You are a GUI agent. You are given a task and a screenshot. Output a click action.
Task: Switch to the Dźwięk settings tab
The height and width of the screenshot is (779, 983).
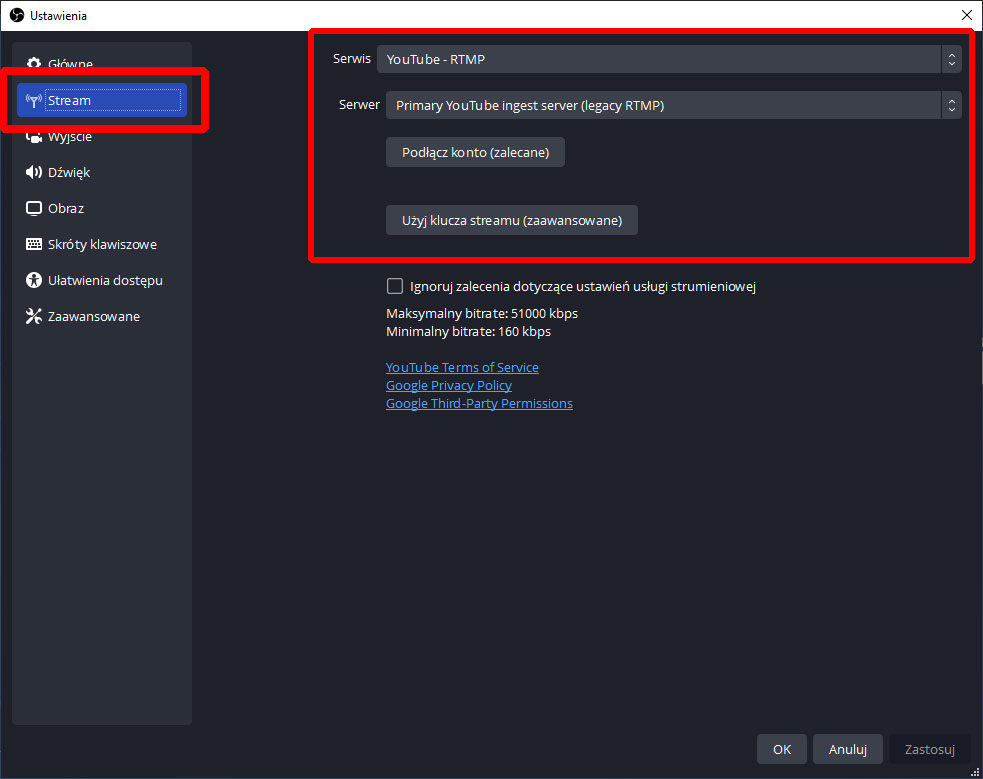pyautogui.click(x=69, y=173)
